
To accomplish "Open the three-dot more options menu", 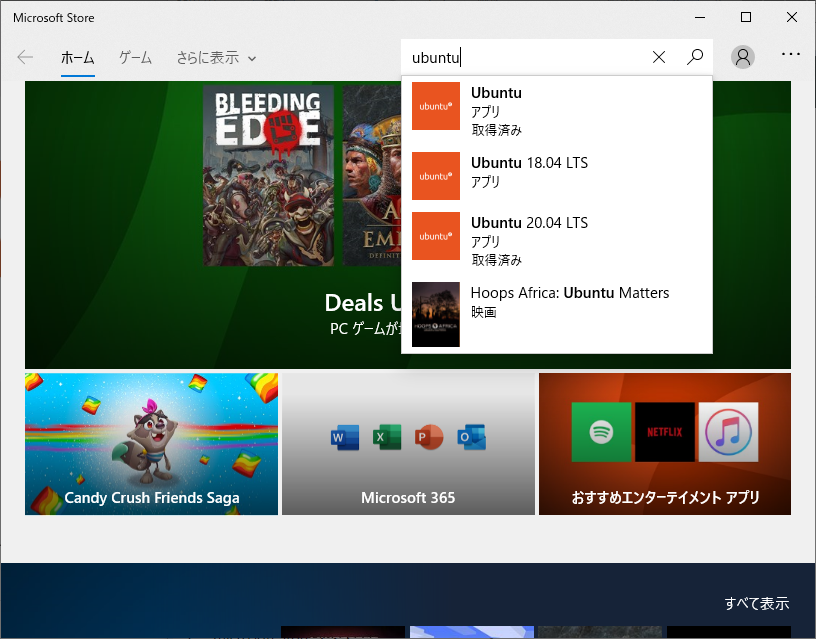I will point(790,54).
